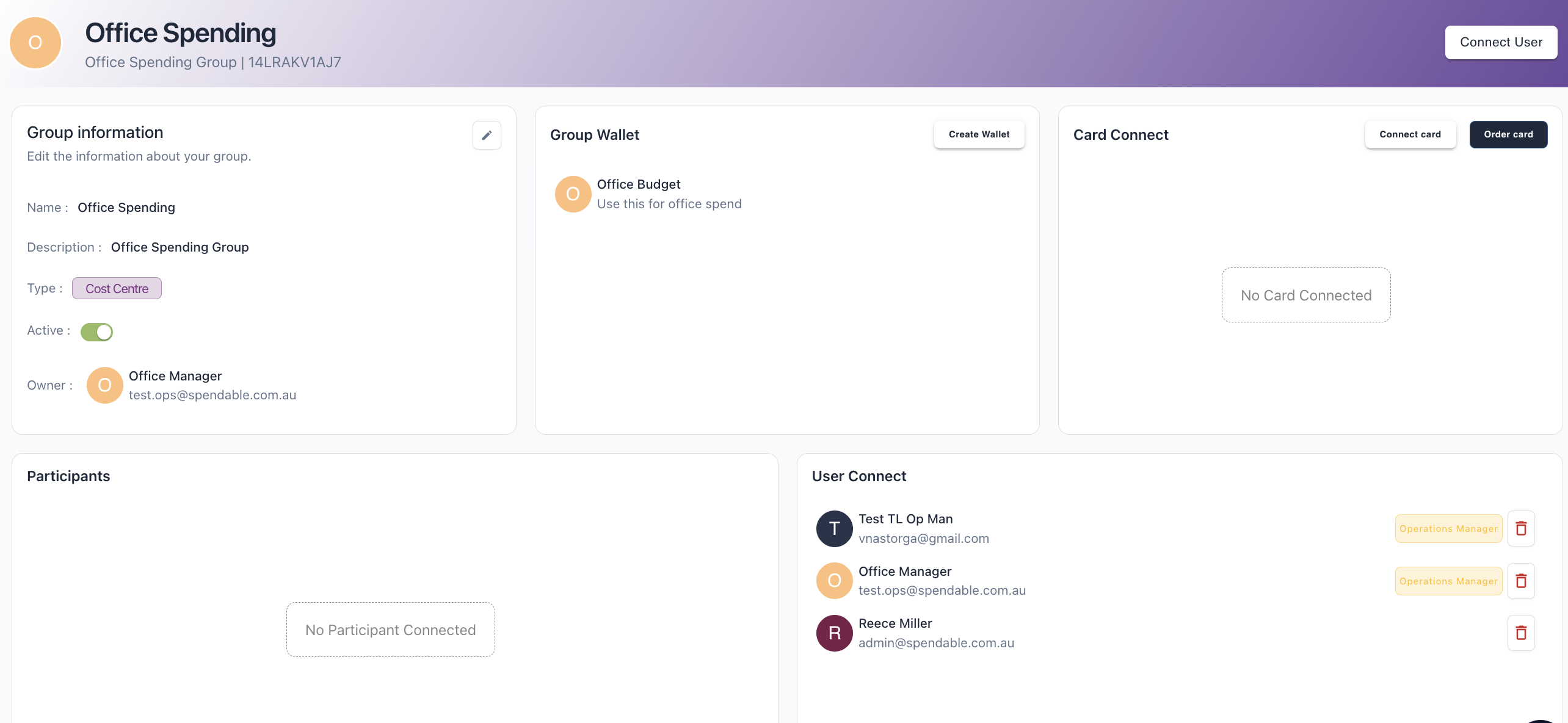The image size is (1568, 723).
Task: Click the Connect card button
Action: [1410, 134]
